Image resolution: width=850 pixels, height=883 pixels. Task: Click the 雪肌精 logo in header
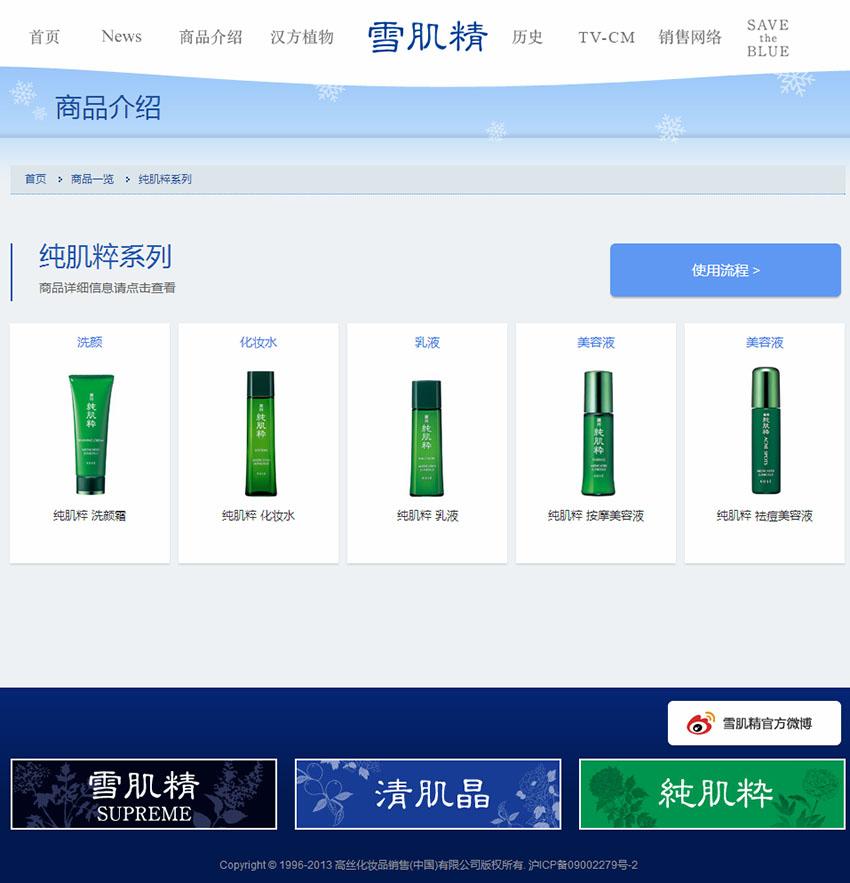[428, 37]
